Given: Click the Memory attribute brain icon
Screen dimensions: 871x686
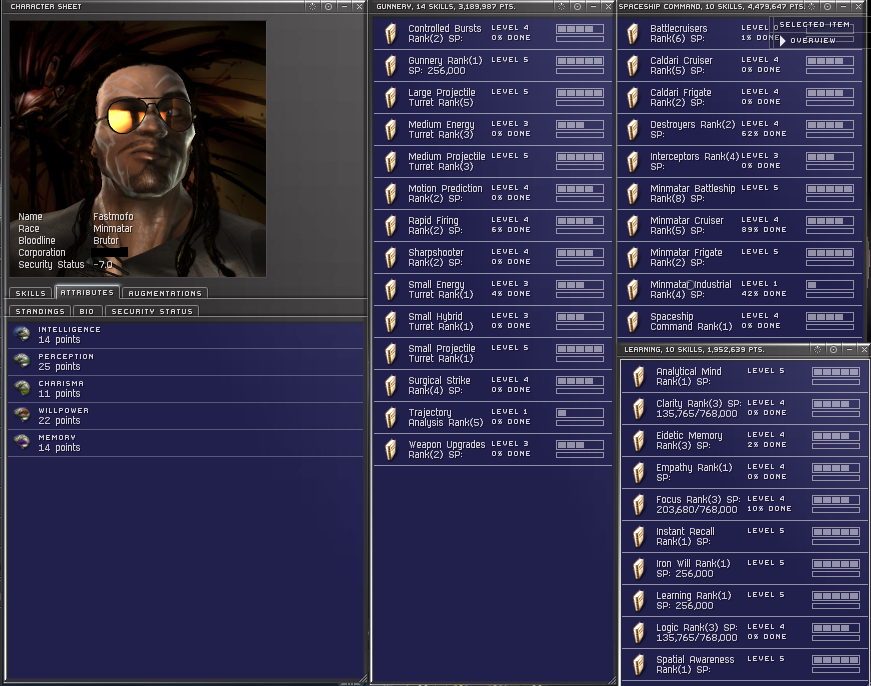Looking at the screenshot, I should 22,442.
